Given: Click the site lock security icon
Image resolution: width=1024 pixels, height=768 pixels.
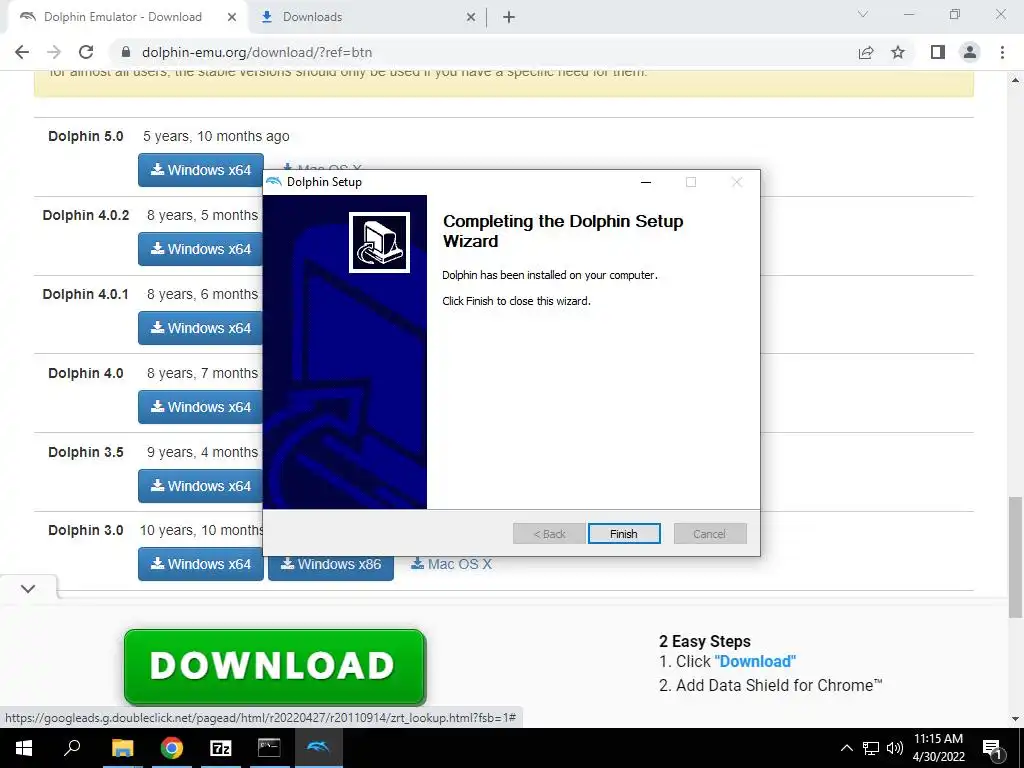Looking at the screenshot, I should (126, 52).
